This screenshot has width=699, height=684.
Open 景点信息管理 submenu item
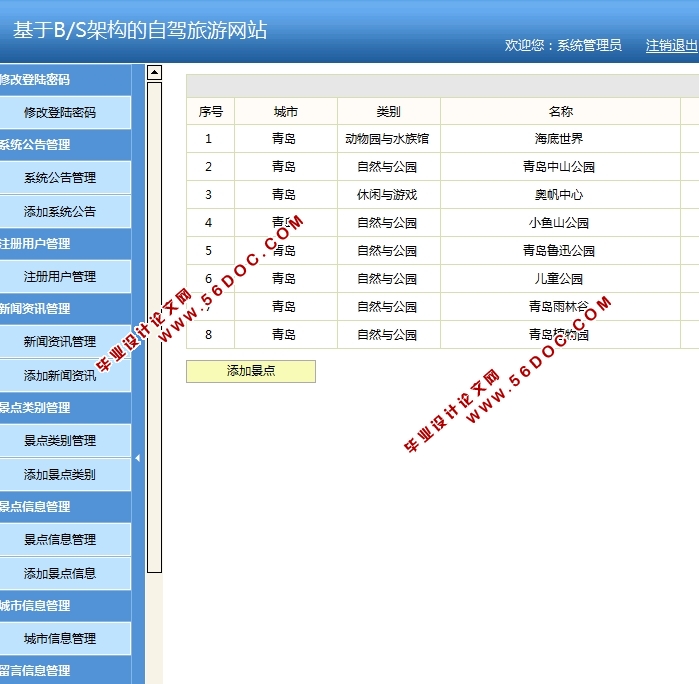(x=65, y=540)
